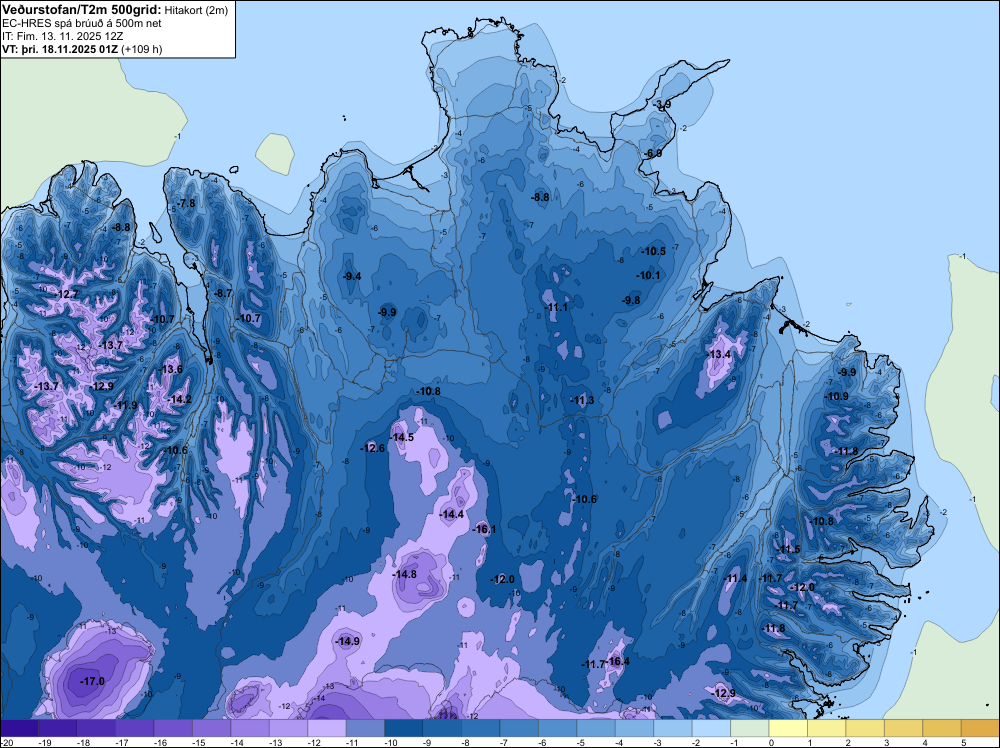Click the -11.1 temperature label
The height and width of the screenshot is (748, 1000).
pyautogui.click(x=556, y=307)
